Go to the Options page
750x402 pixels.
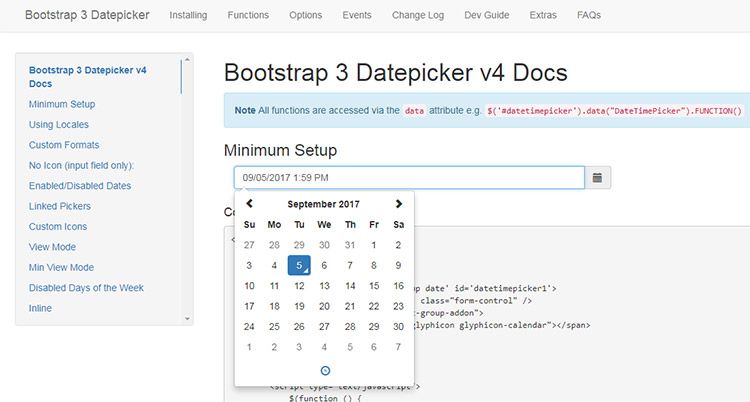click(305, 16)
